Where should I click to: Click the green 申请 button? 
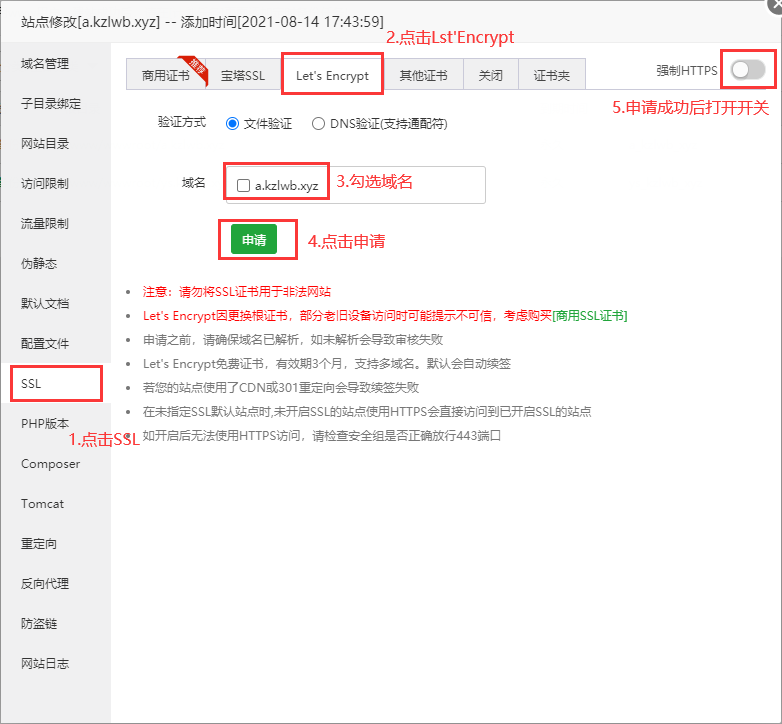click(254, 239)
